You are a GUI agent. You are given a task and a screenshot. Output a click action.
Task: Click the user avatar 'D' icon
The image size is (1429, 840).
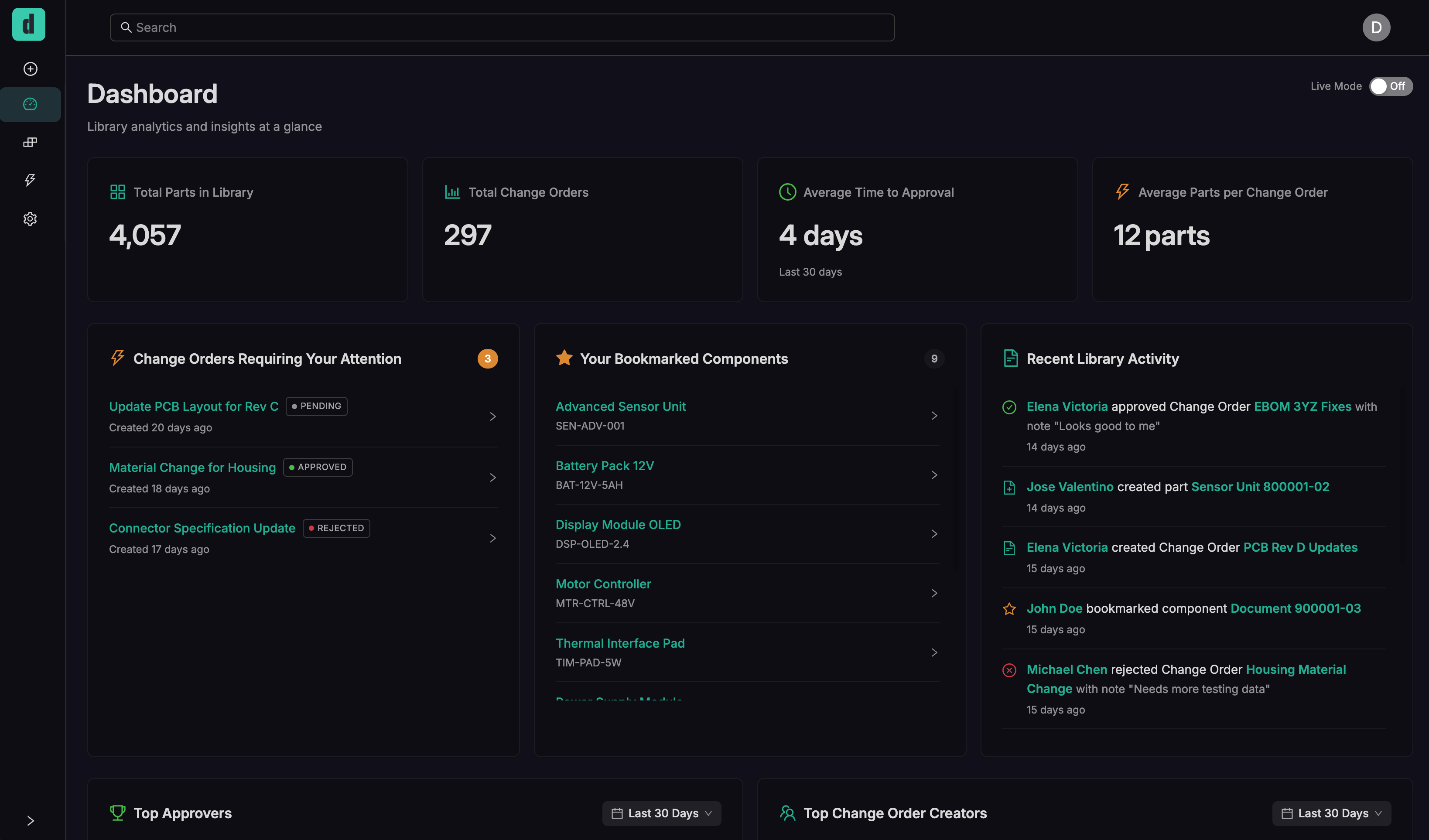[x=1376, y=27]
